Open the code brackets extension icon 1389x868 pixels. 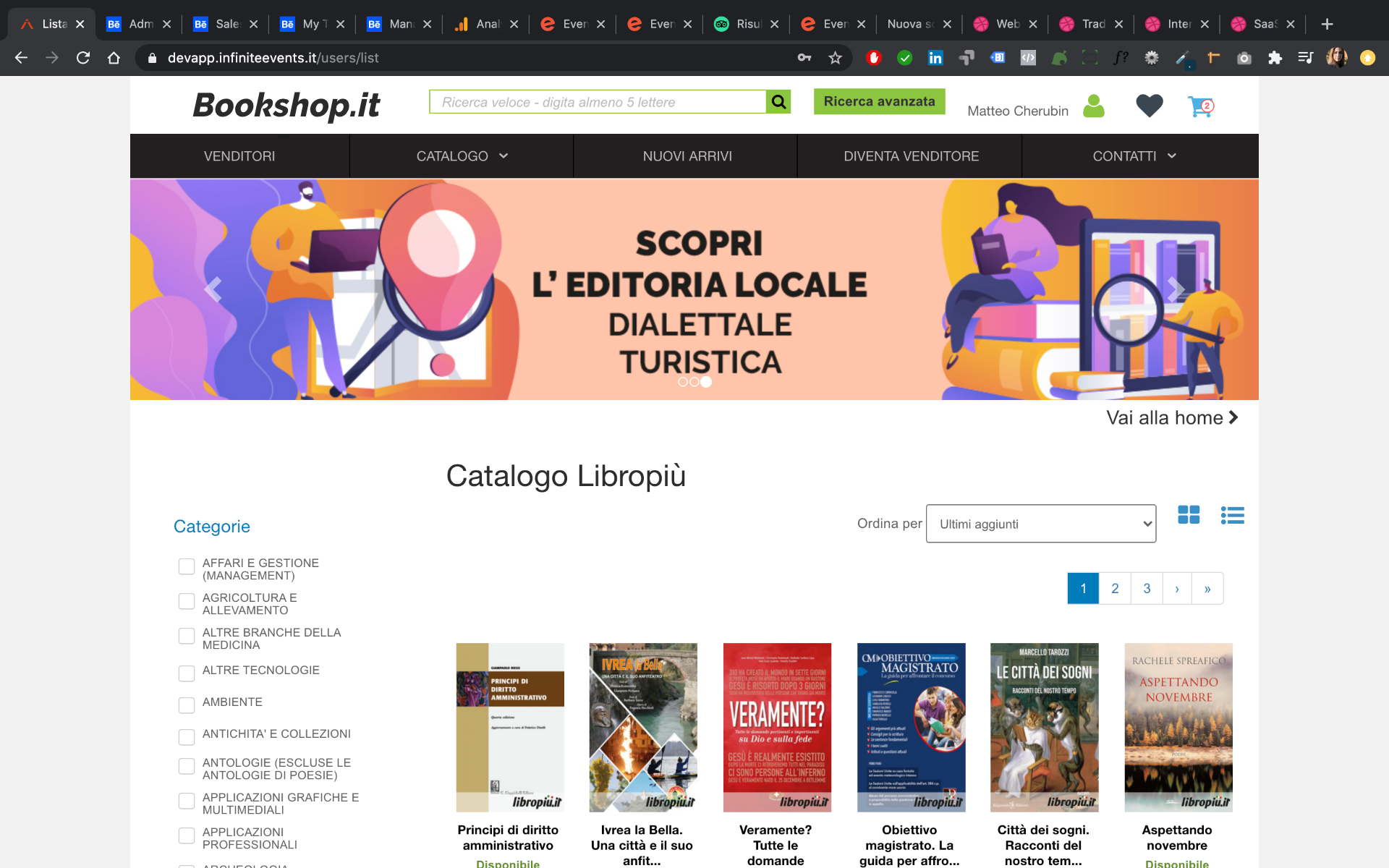(x=1028, y=58)
